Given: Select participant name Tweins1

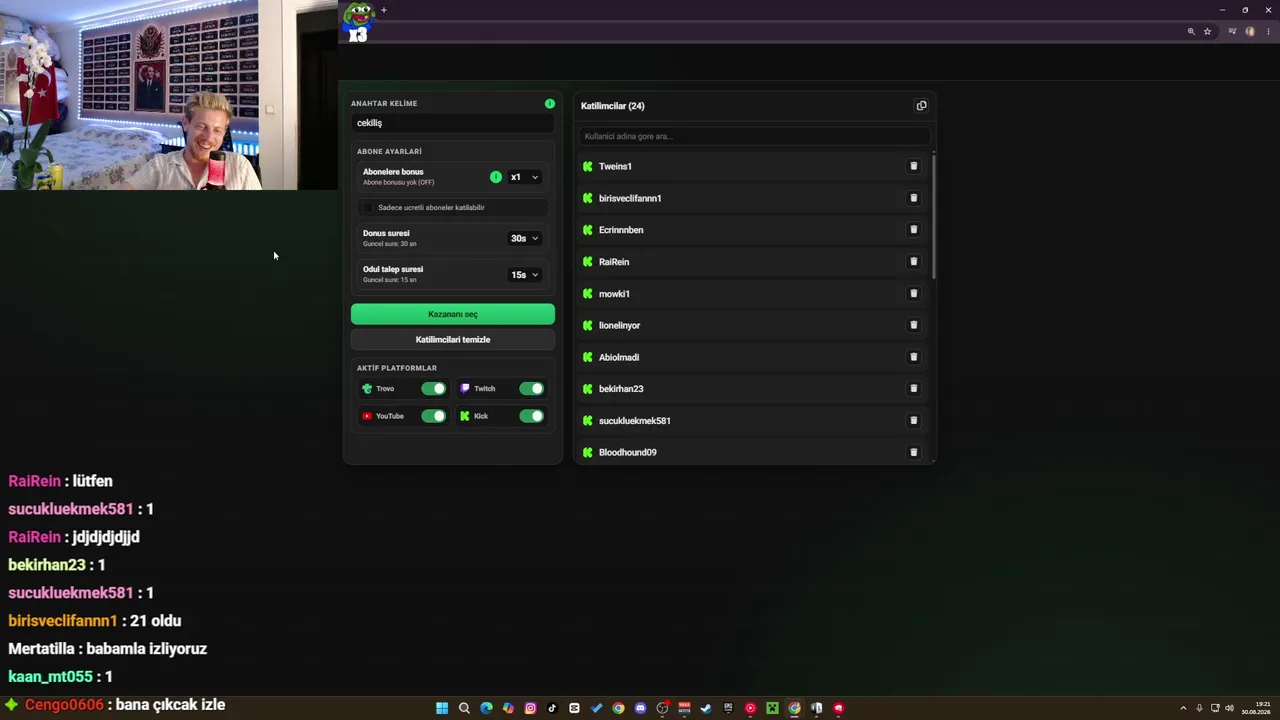Looking at the screenshot, I should point(615,167).
